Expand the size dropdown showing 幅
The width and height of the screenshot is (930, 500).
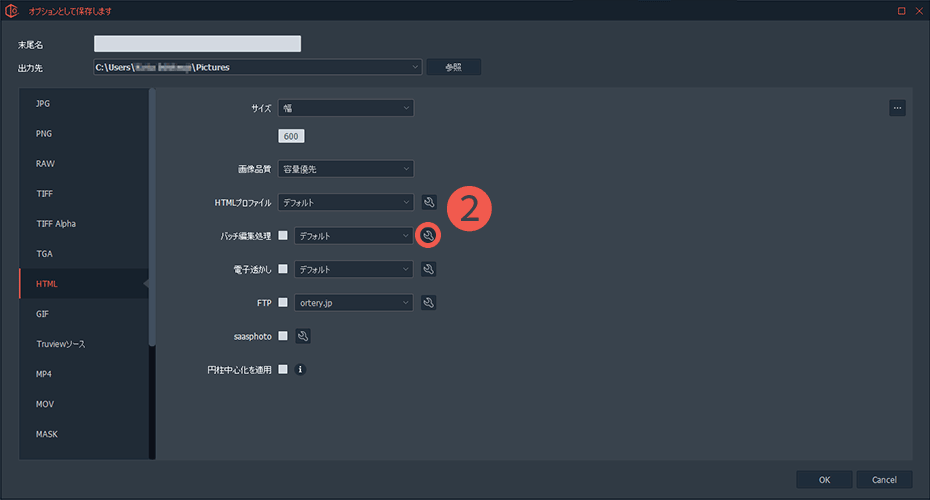click(x=345, y=108)
